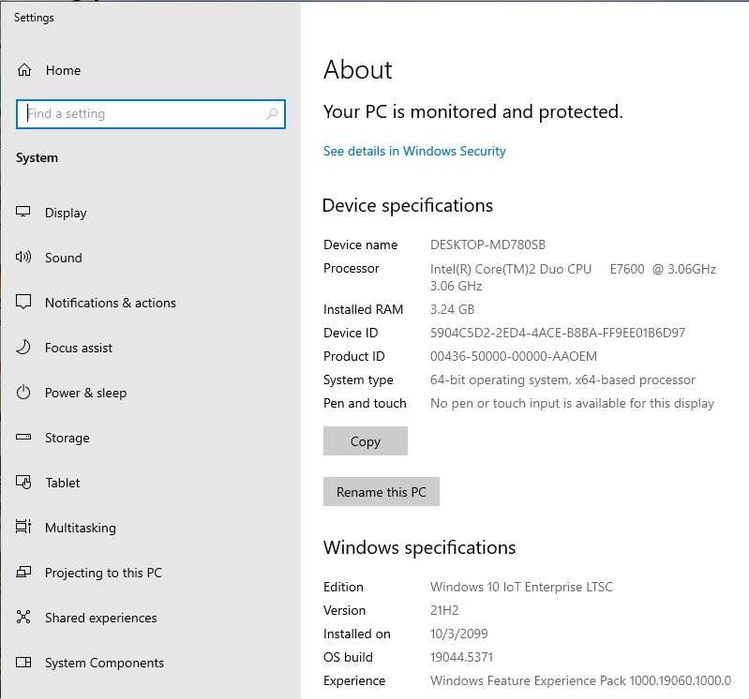Open Tablet settings page
Image resolution: width=749 pixels, height=699 pixels.
63,483
